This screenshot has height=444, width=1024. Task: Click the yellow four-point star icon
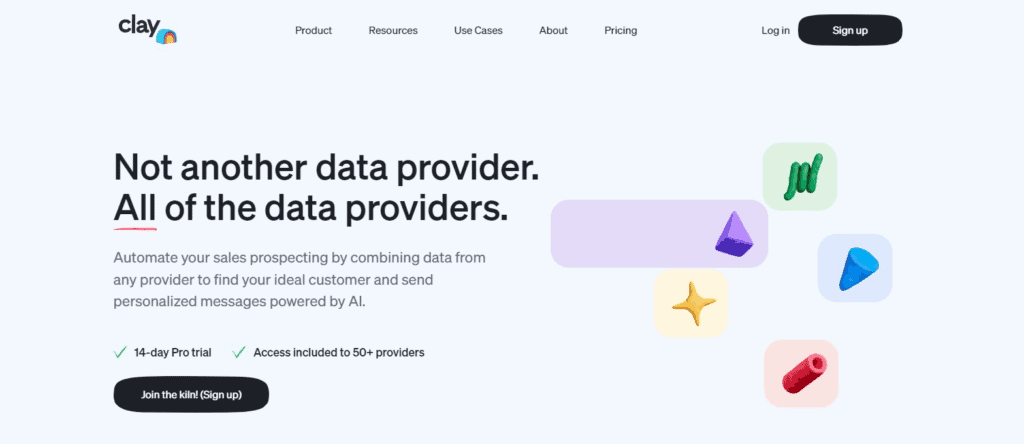point(694,304)
